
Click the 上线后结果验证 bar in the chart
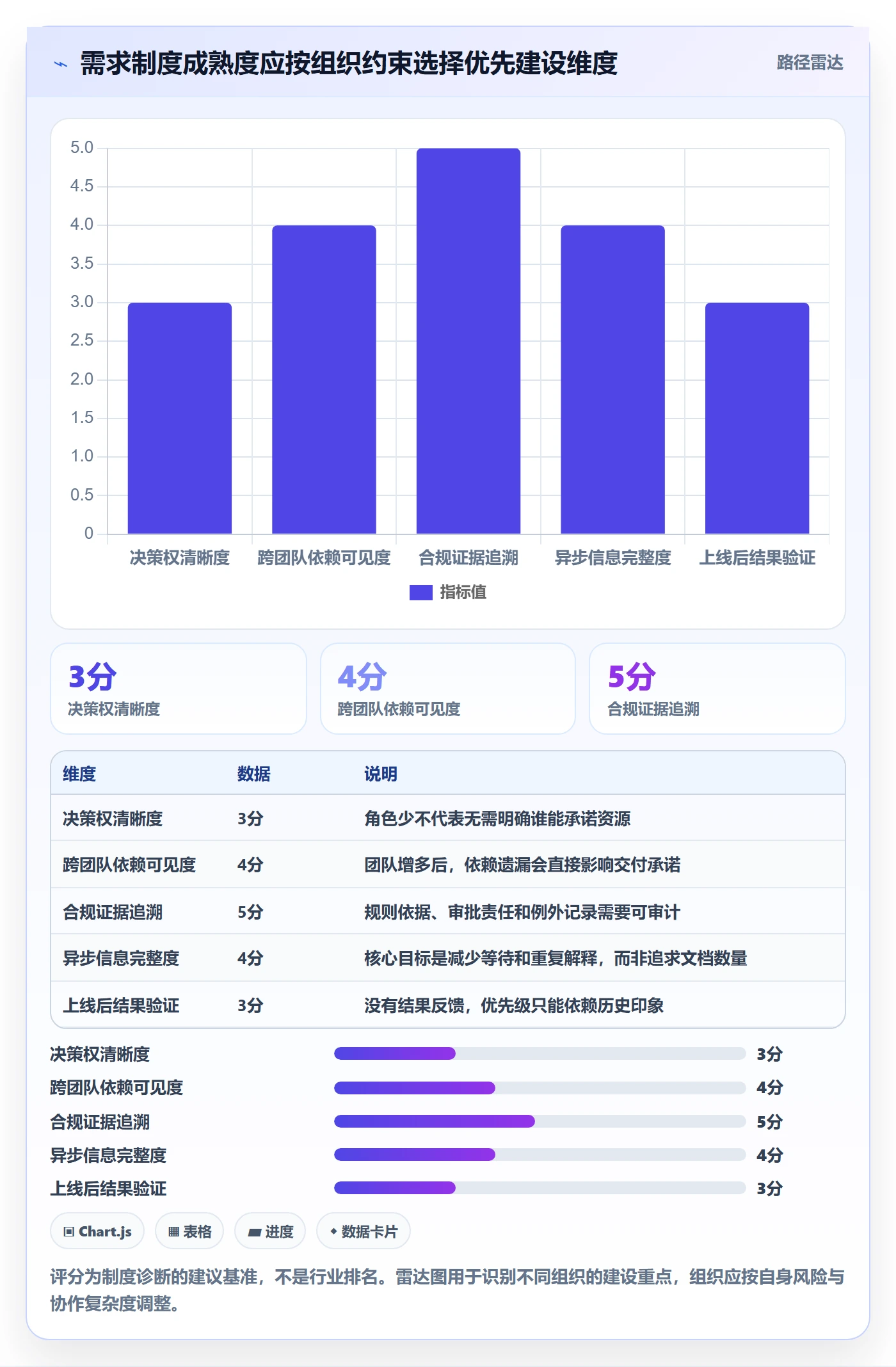[757, 418]
